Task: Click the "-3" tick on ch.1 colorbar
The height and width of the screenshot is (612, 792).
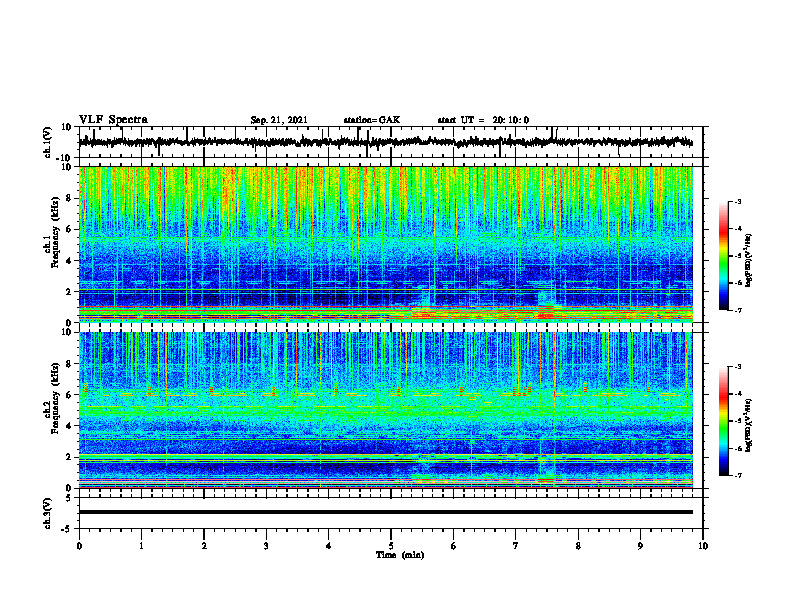Action: coord(738,202)
